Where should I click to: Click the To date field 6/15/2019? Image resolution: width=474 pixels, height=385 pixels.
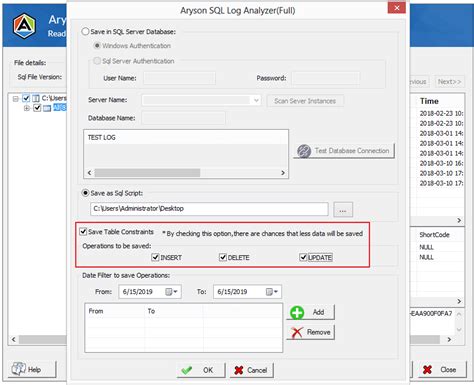pyautogui.click(x=247, y=292)
